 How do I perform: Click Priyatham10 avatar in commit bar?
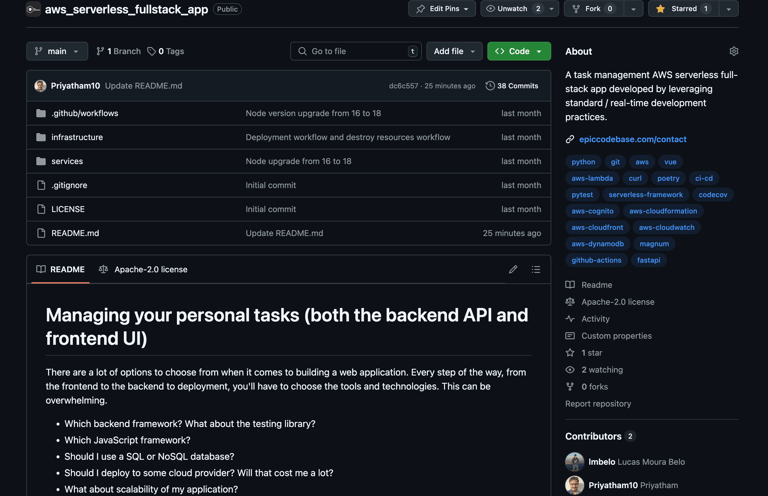pyautogui.click(x=40, y=86)
